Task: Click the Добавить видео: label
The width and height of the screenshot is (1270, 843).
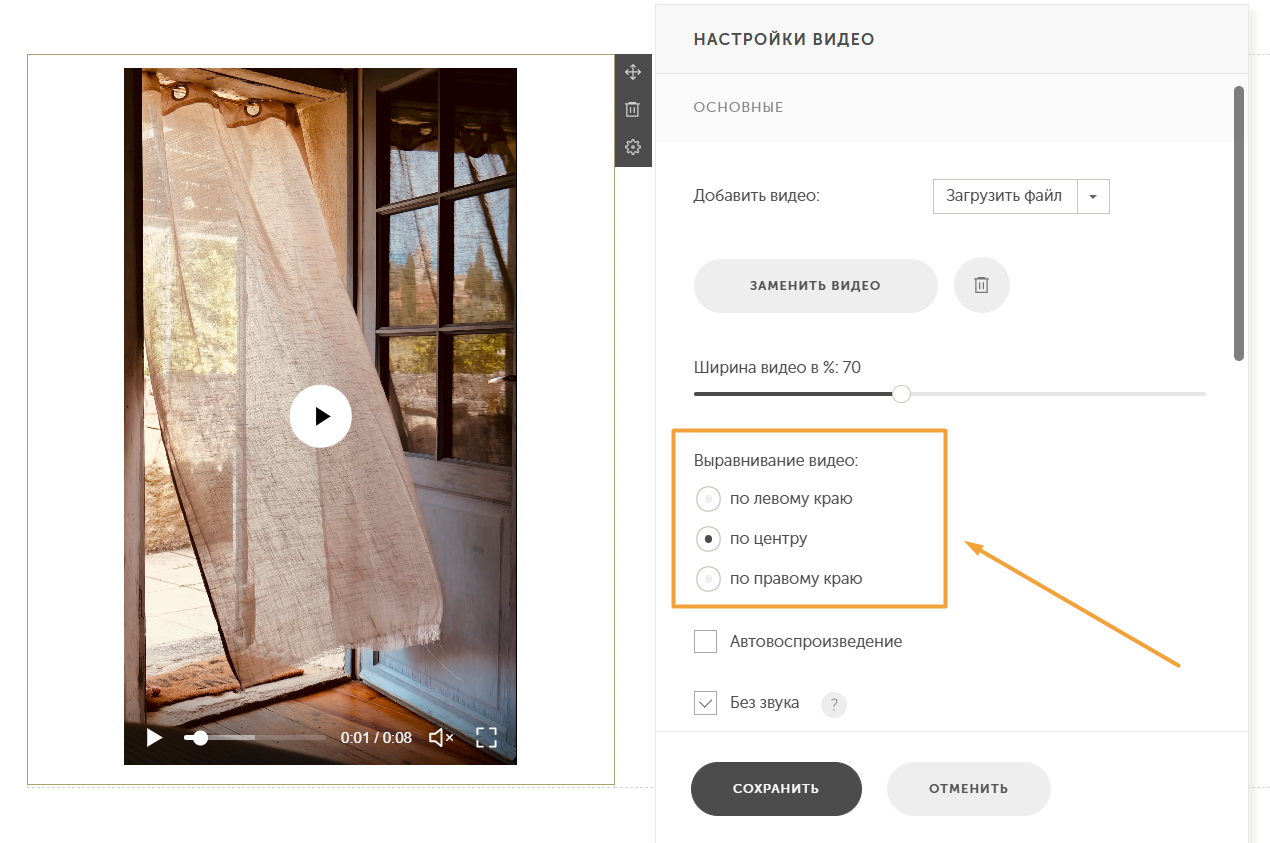Action: pyautogui.click(x=757, y=196)
